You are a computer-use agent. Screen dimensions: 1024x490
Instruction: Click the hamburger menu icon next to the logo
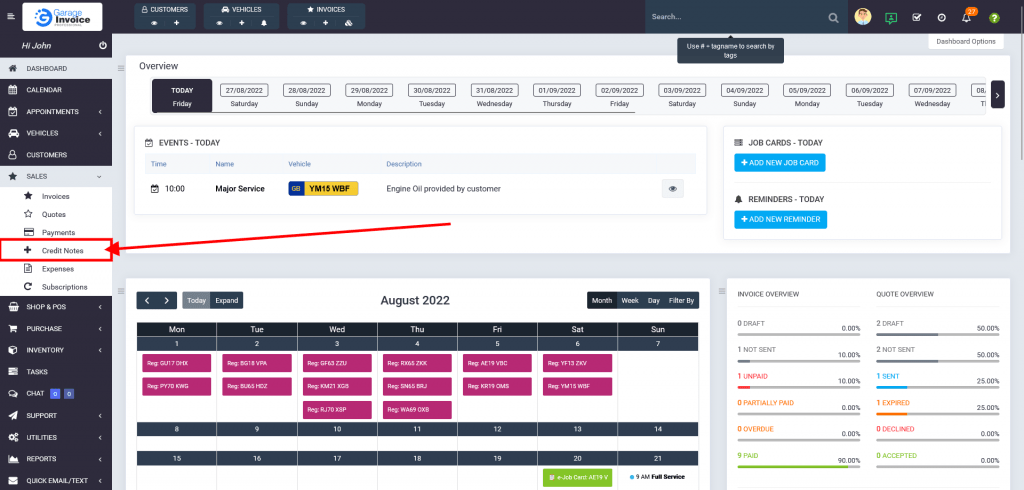[11, 17]
